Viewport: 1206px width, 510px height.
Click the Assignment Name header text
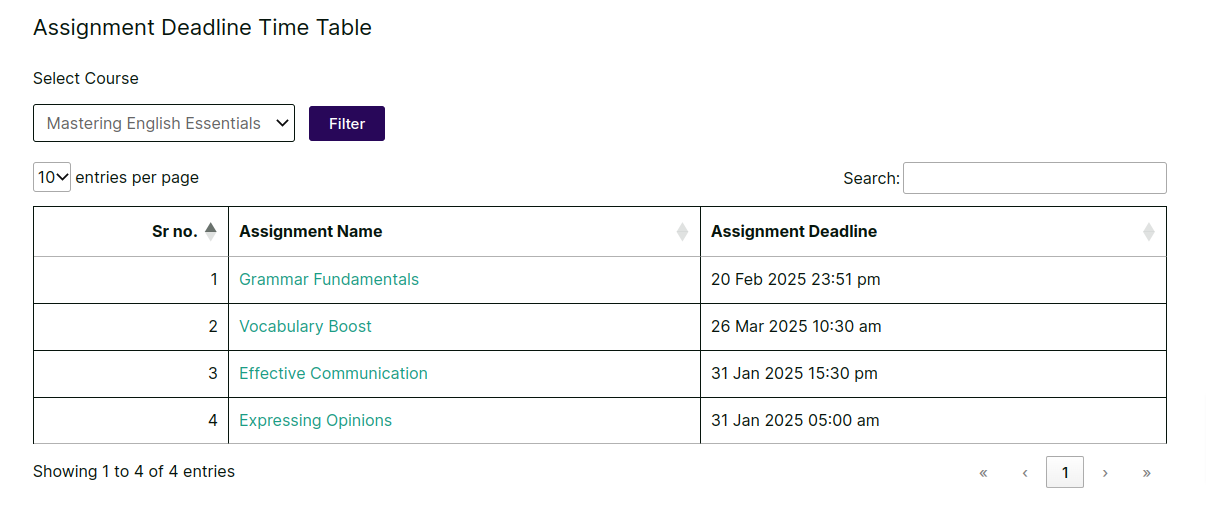[x=311, y=232]
